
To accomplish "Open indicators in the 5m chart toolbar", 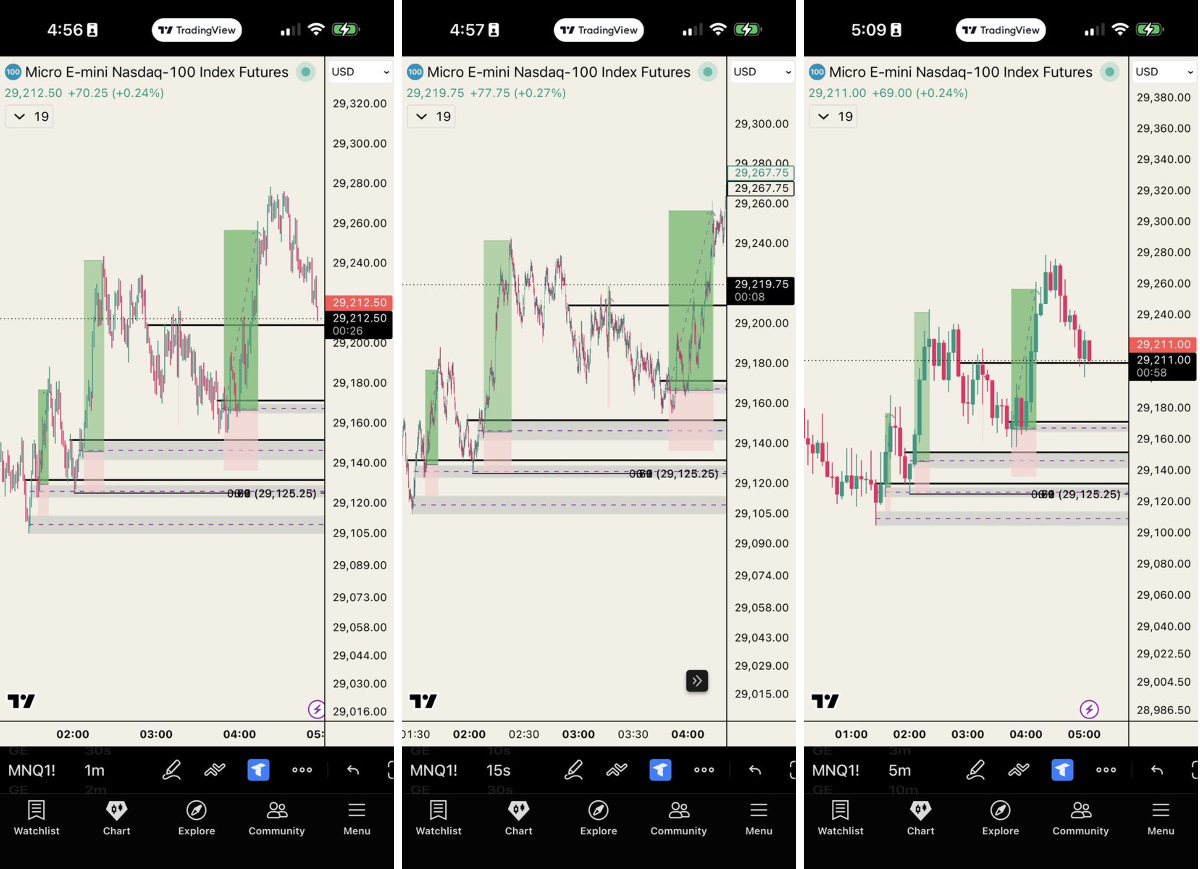I will tap(1019, 770).
